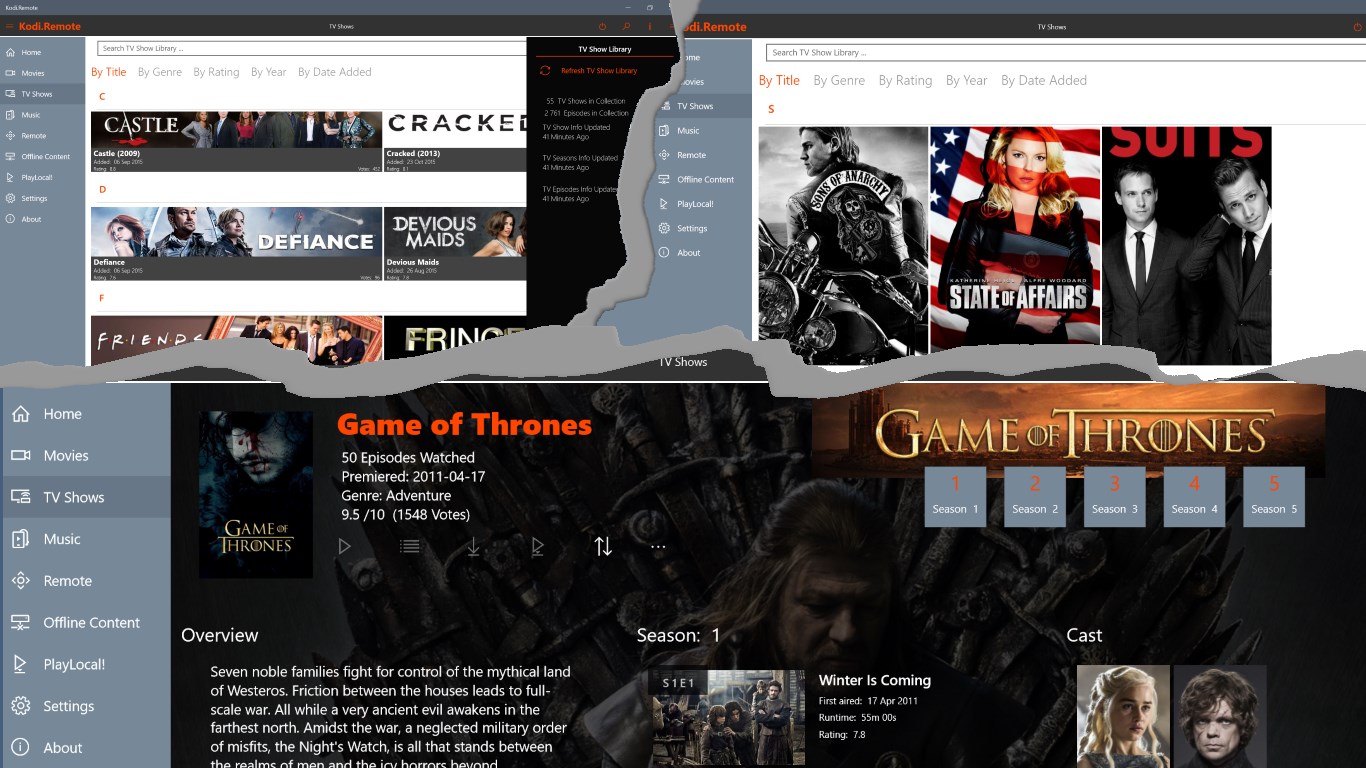Viewport: 1366px width, 768px height.
Task: Open the Defiance show banner
Action: (236, 244)
